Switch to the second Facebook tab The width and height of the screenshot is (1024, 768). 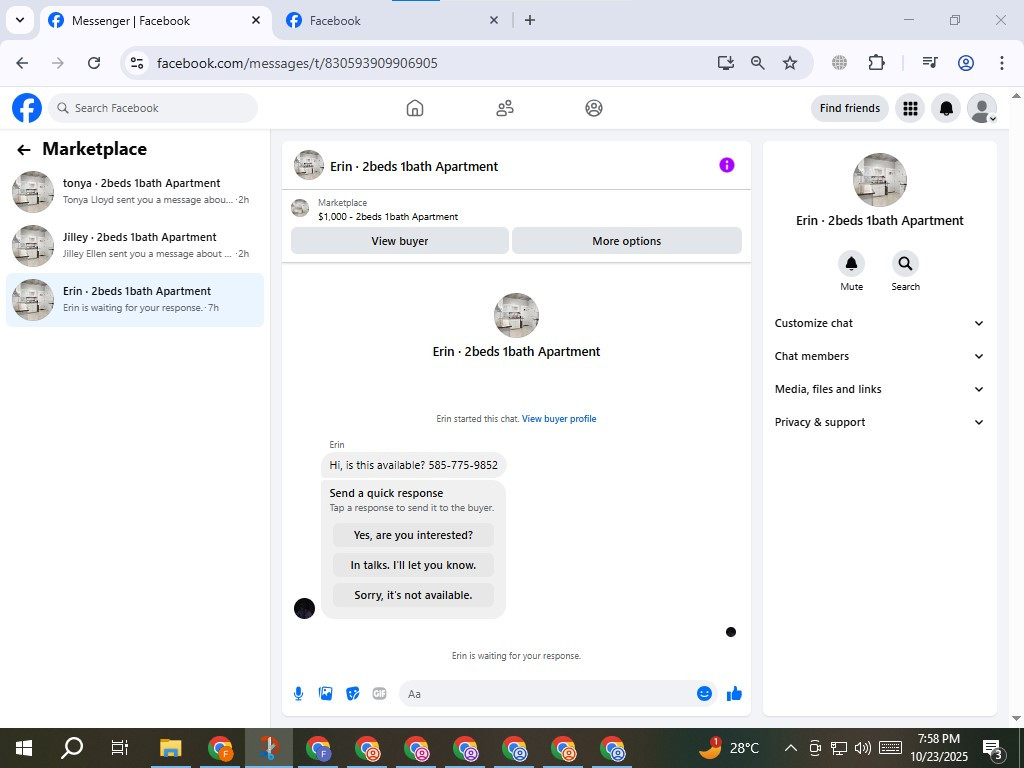click(392, 21)
